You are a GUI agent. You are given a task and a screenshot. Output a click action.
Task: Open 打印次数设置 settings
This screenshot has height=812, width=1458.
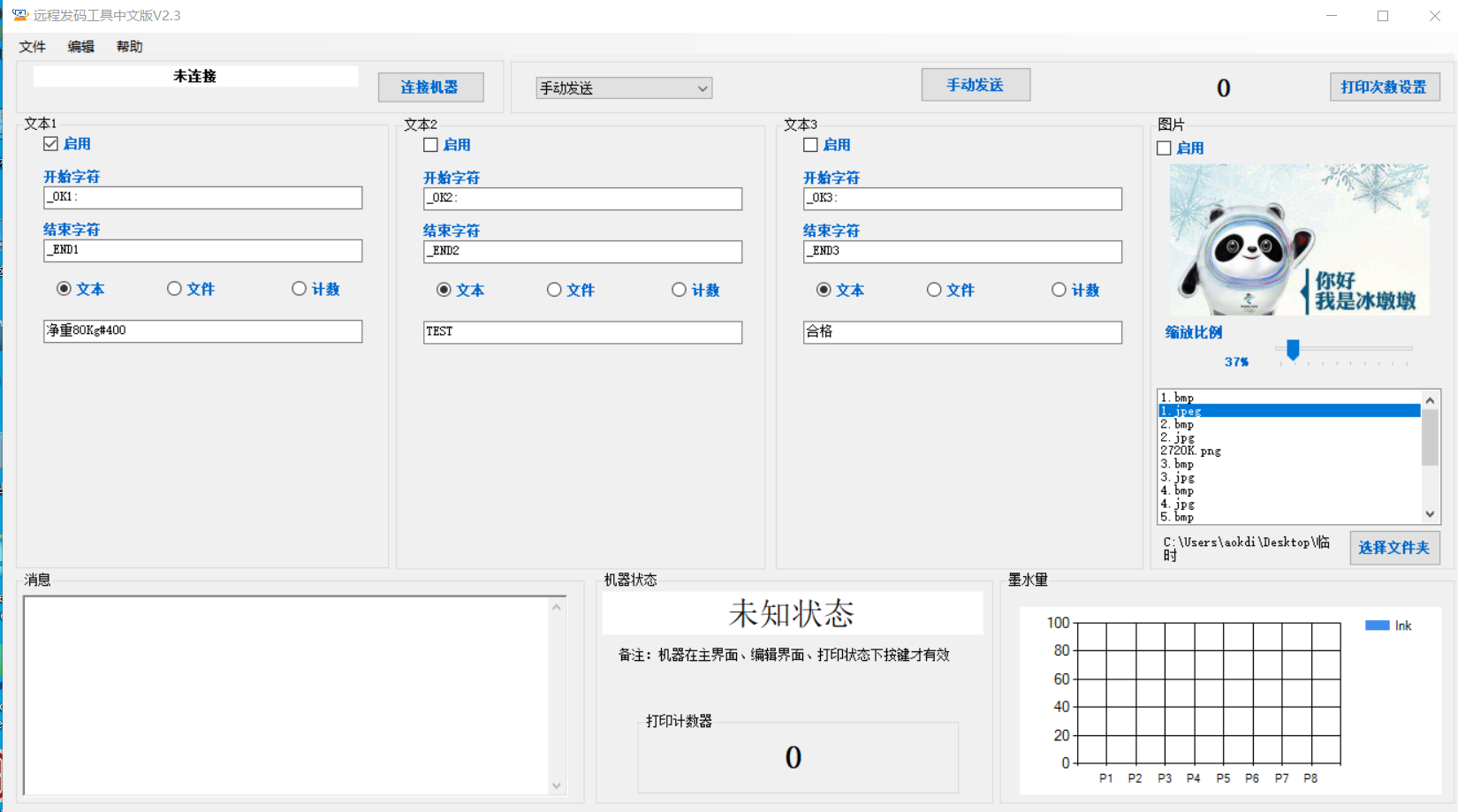1384,87
